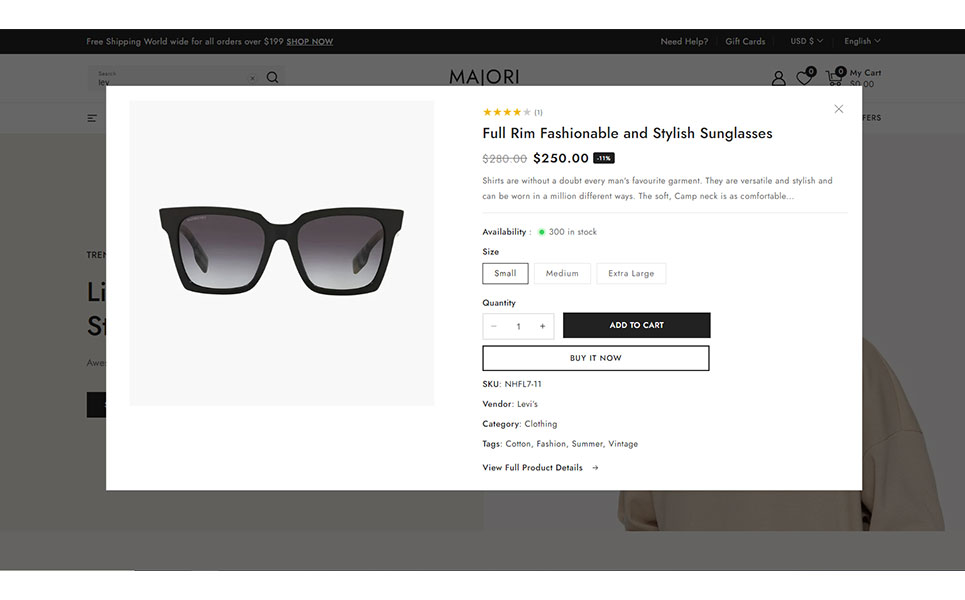
Task: Open the hamburger menu icon
Action: (92, 118)
